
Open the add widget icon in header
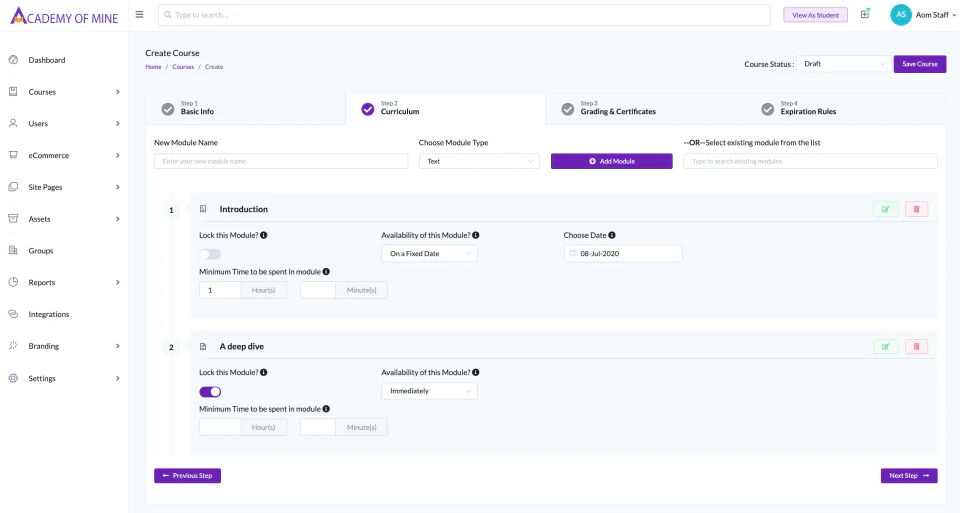(x=865, y=14)
